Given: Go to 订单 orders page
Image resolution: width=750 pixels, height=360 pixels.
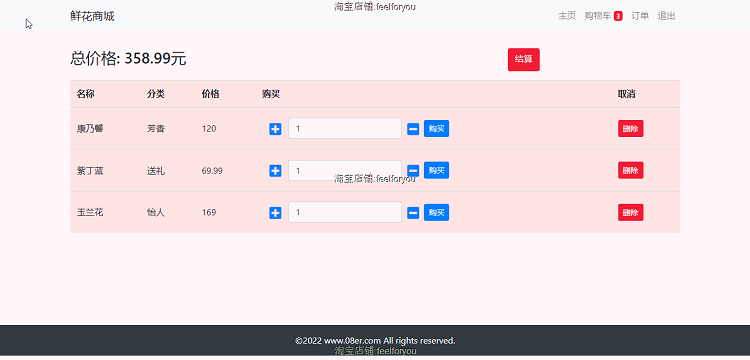Looking at the screenshot, I should tap(640, 16).
